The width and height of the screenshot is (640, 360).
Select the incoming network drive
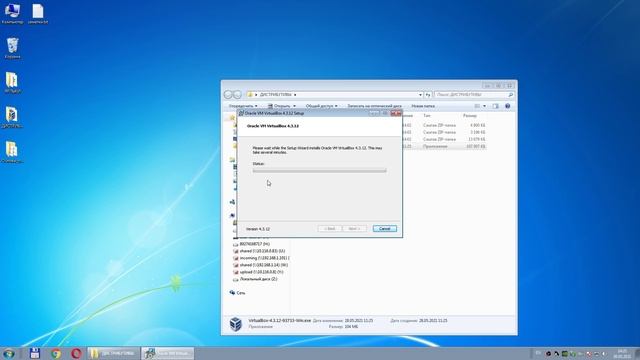[261, 258]
